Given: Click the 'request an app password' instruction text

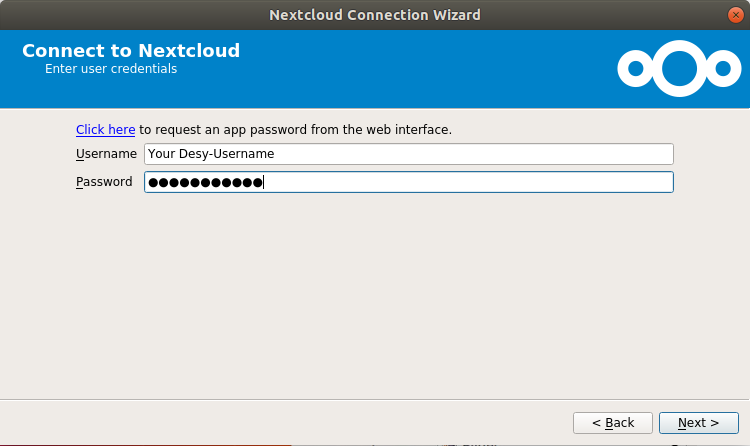Looking at the screenshot, I should (x=295, y=130).
